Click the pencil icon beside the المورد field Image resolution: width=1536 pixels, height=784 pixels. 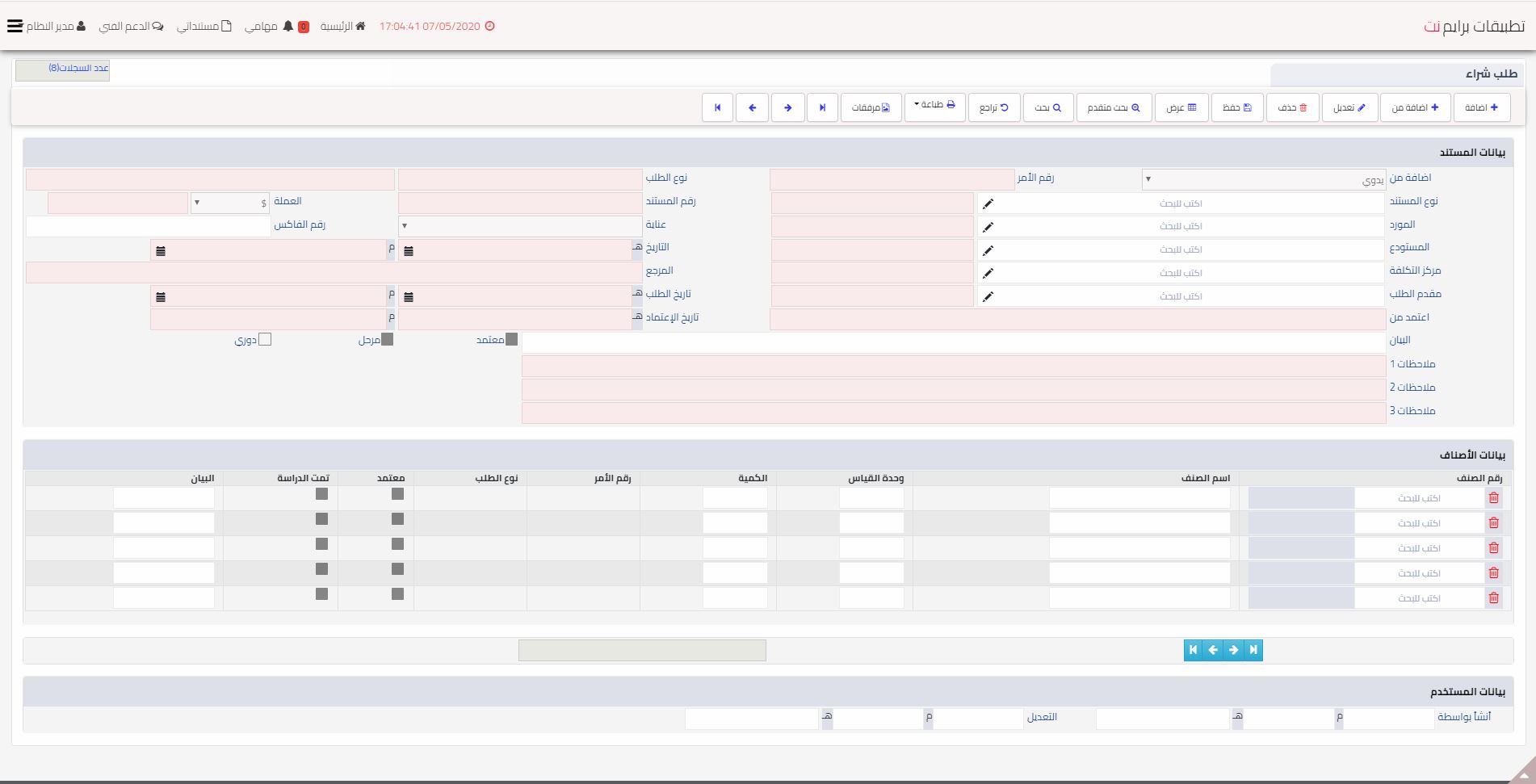click(988, 227)
